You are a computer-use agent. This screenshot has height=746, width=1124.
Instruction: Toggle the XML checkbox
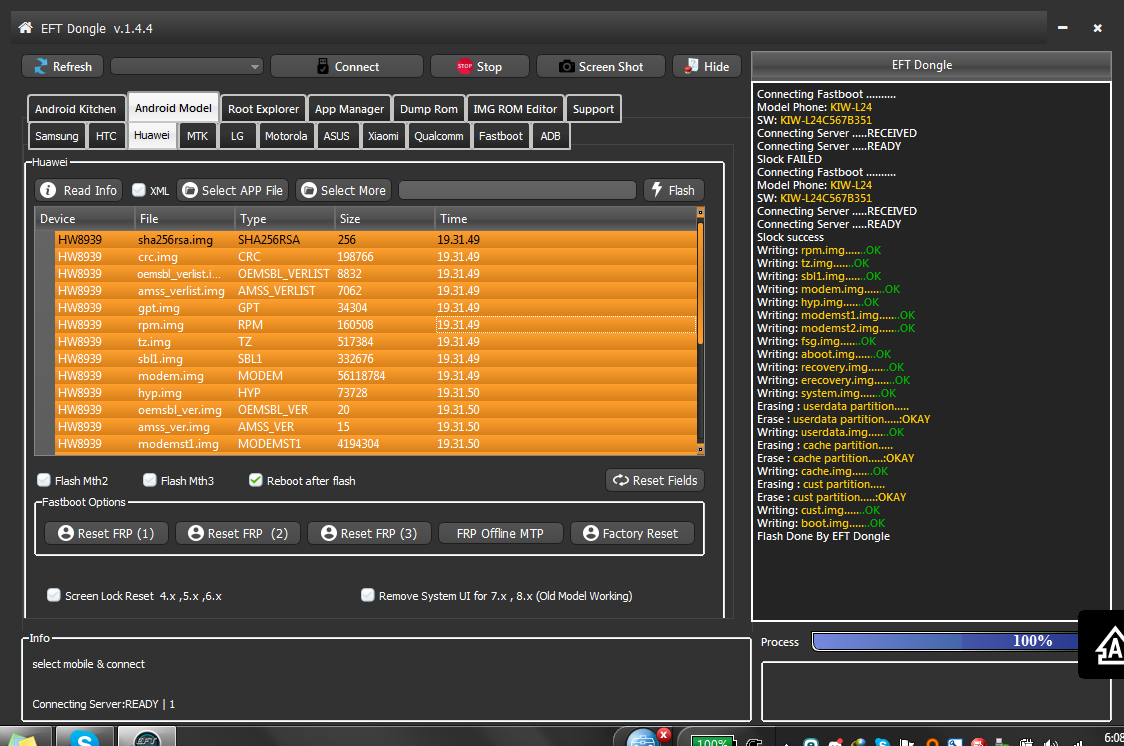(139, 190)
